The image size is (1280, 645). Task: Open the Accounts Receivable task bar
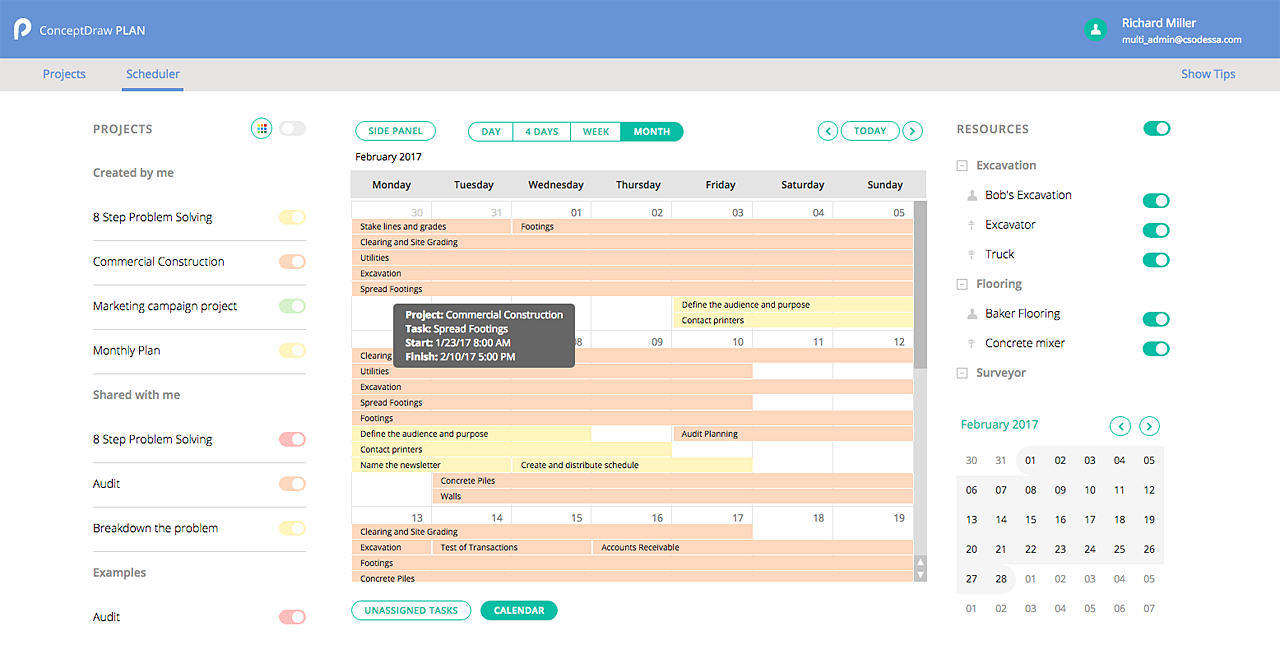coord(753,548)
